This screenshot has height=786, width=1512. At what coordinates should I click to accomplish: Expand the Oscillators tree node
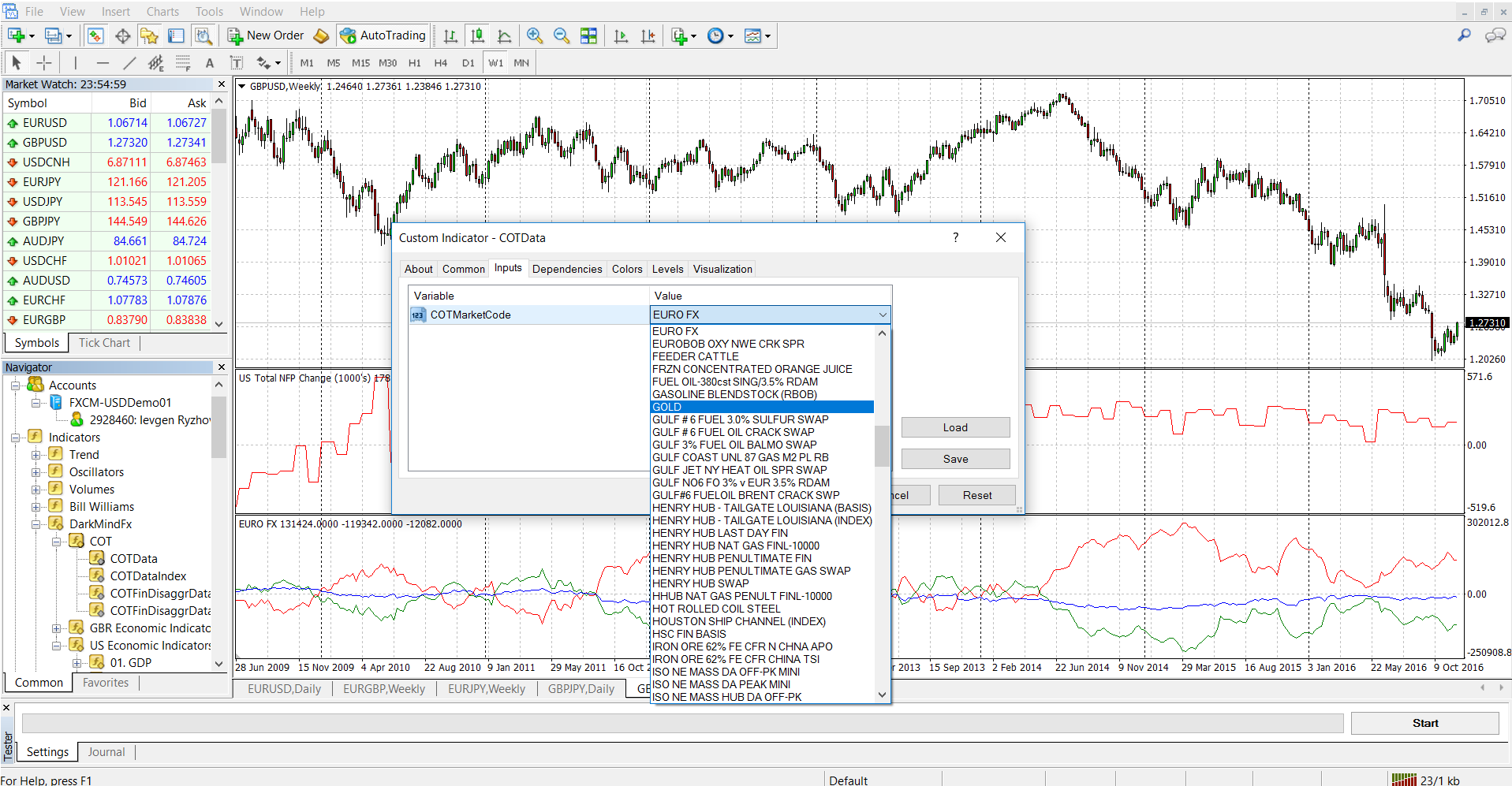coord(35,472)
